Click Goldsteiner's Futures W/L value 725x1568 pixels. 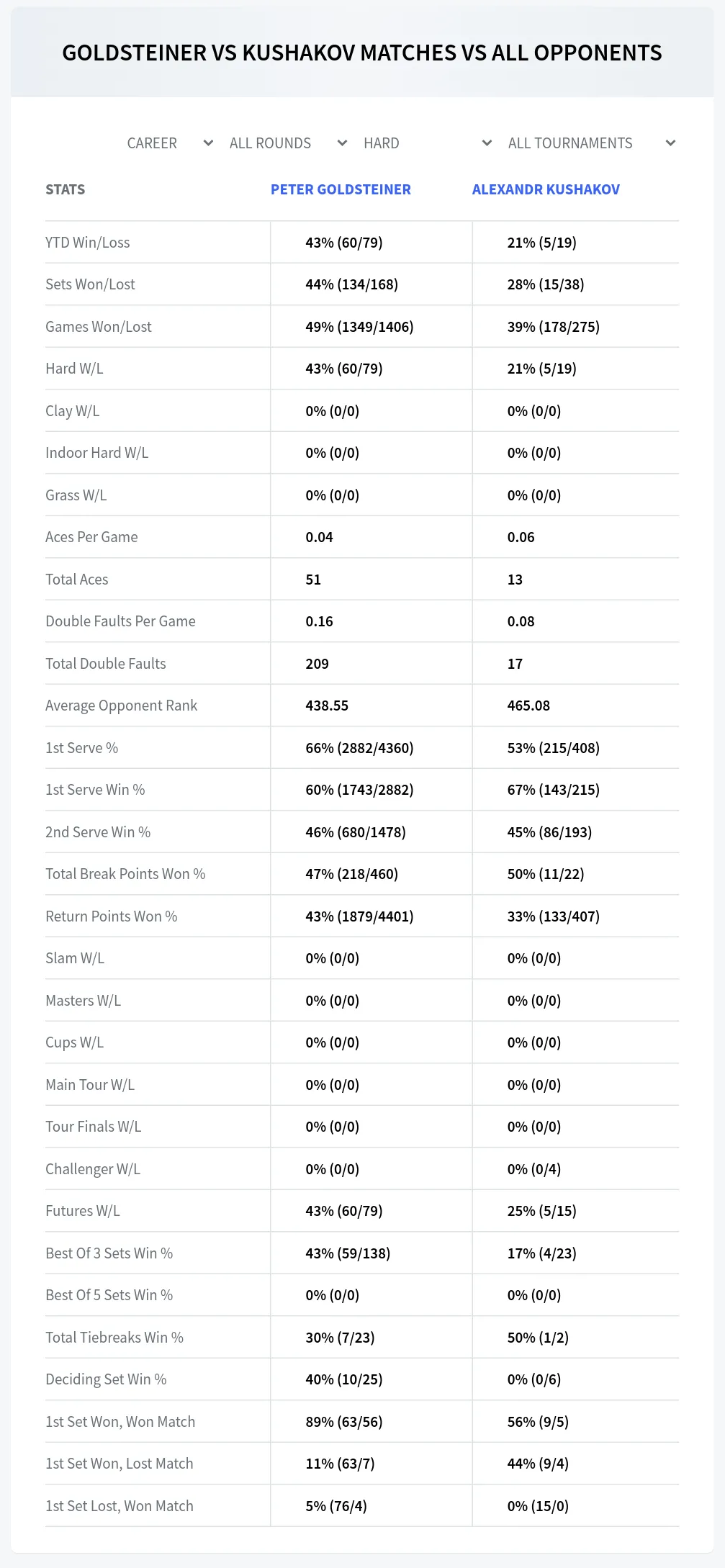pyautogui.click(x=343, y=1211)
